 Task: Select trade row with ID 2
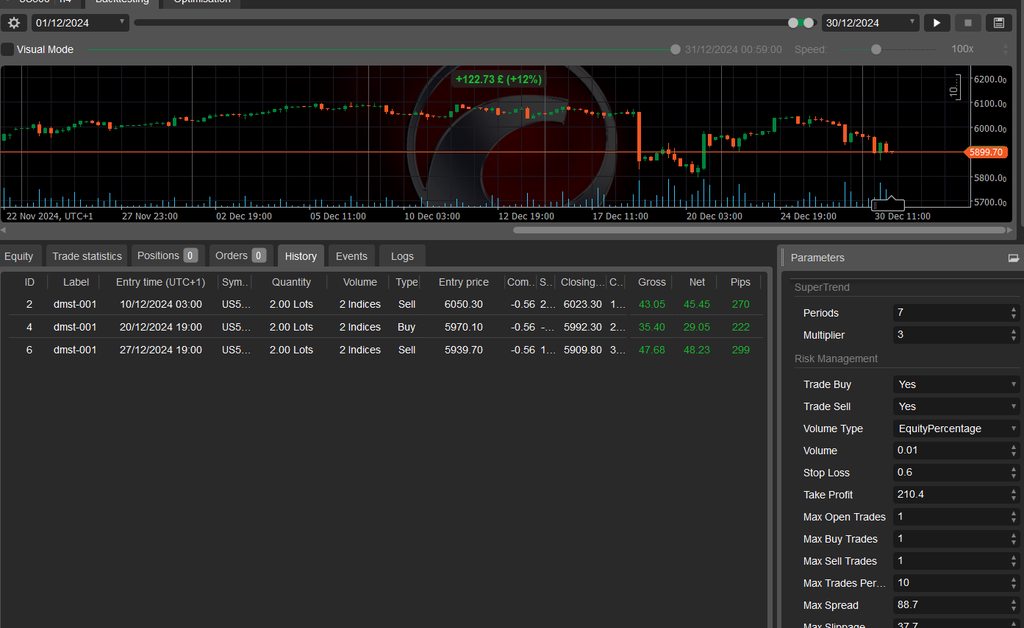click(385, 304)
